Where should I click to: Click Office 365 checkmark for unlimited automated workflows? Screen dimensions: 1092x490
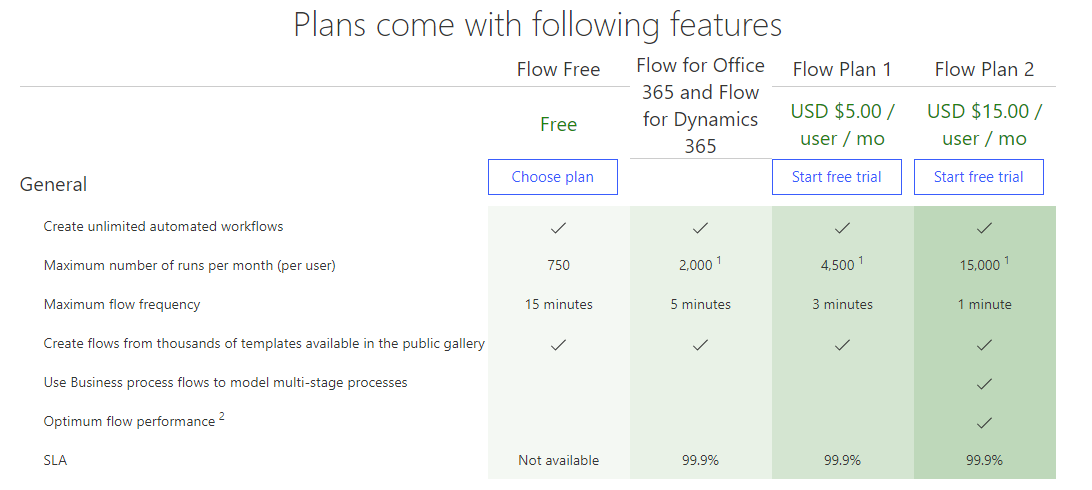tap(700, 227)
